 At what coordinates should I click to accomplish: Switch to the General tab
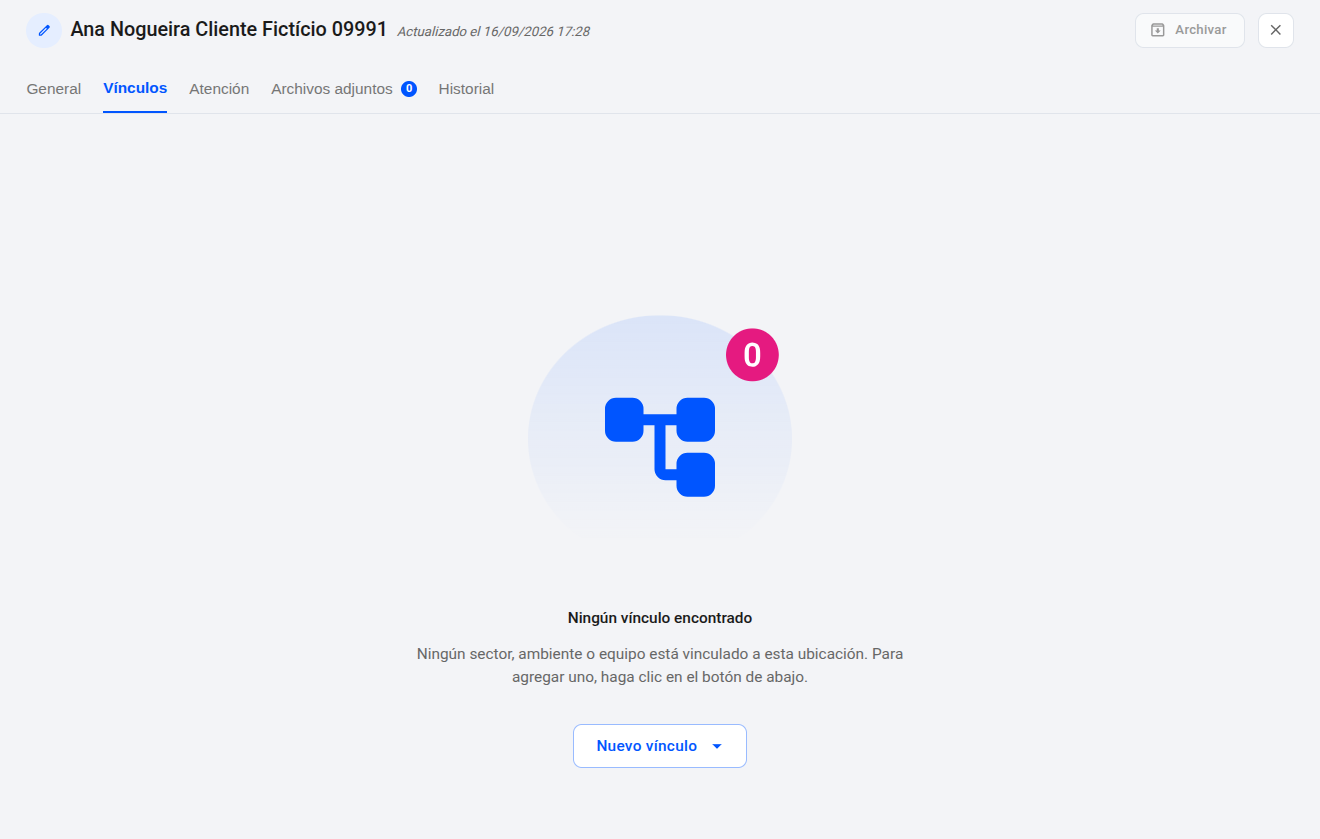[x=54, y=89]
